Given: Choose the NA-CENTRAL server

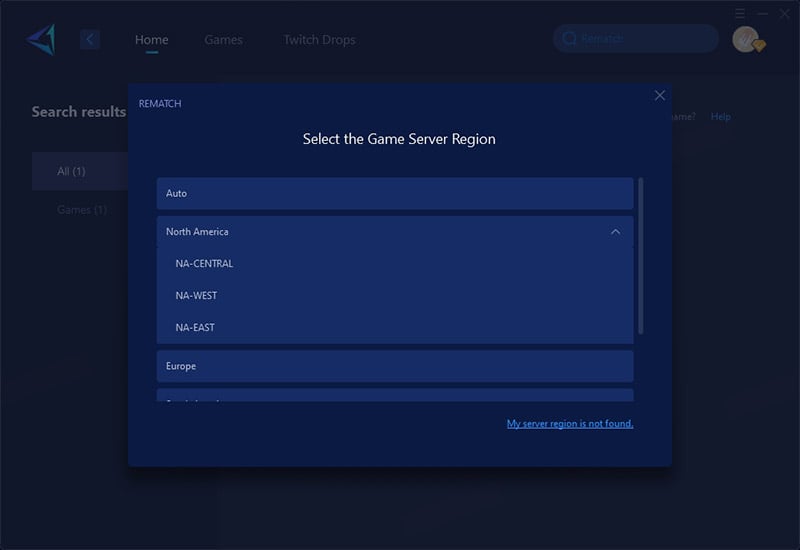Looking at the screenshot, I should coord(395,264).
